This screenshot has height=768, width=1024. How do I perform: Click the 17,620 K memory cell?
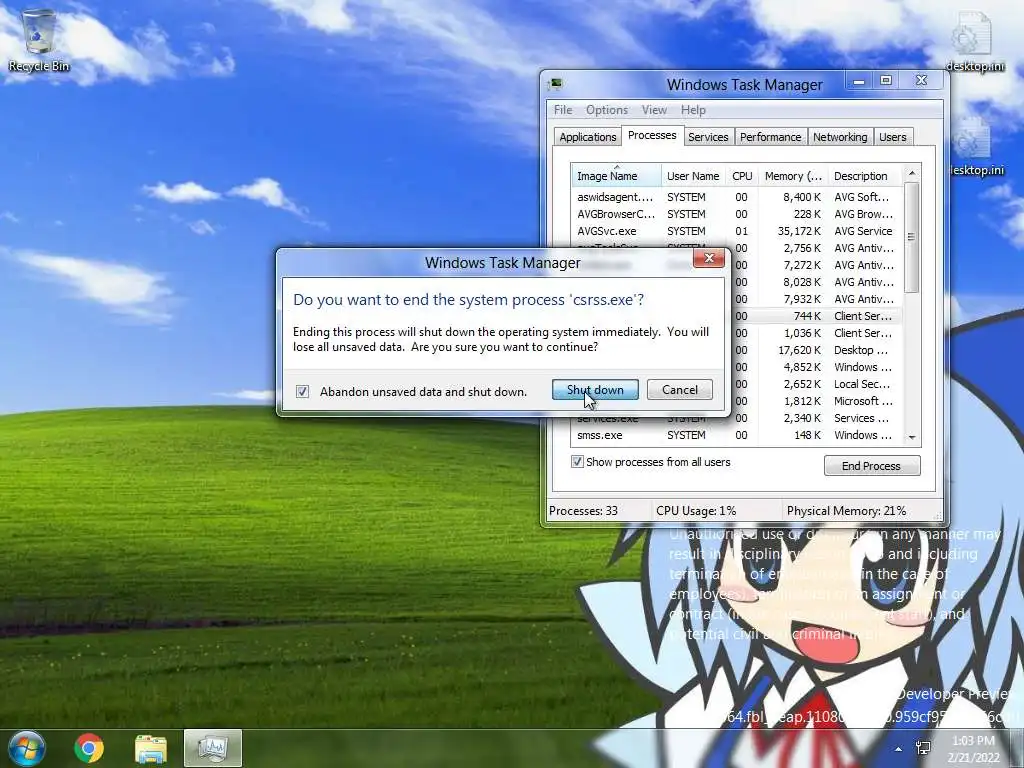pos(799,350)
